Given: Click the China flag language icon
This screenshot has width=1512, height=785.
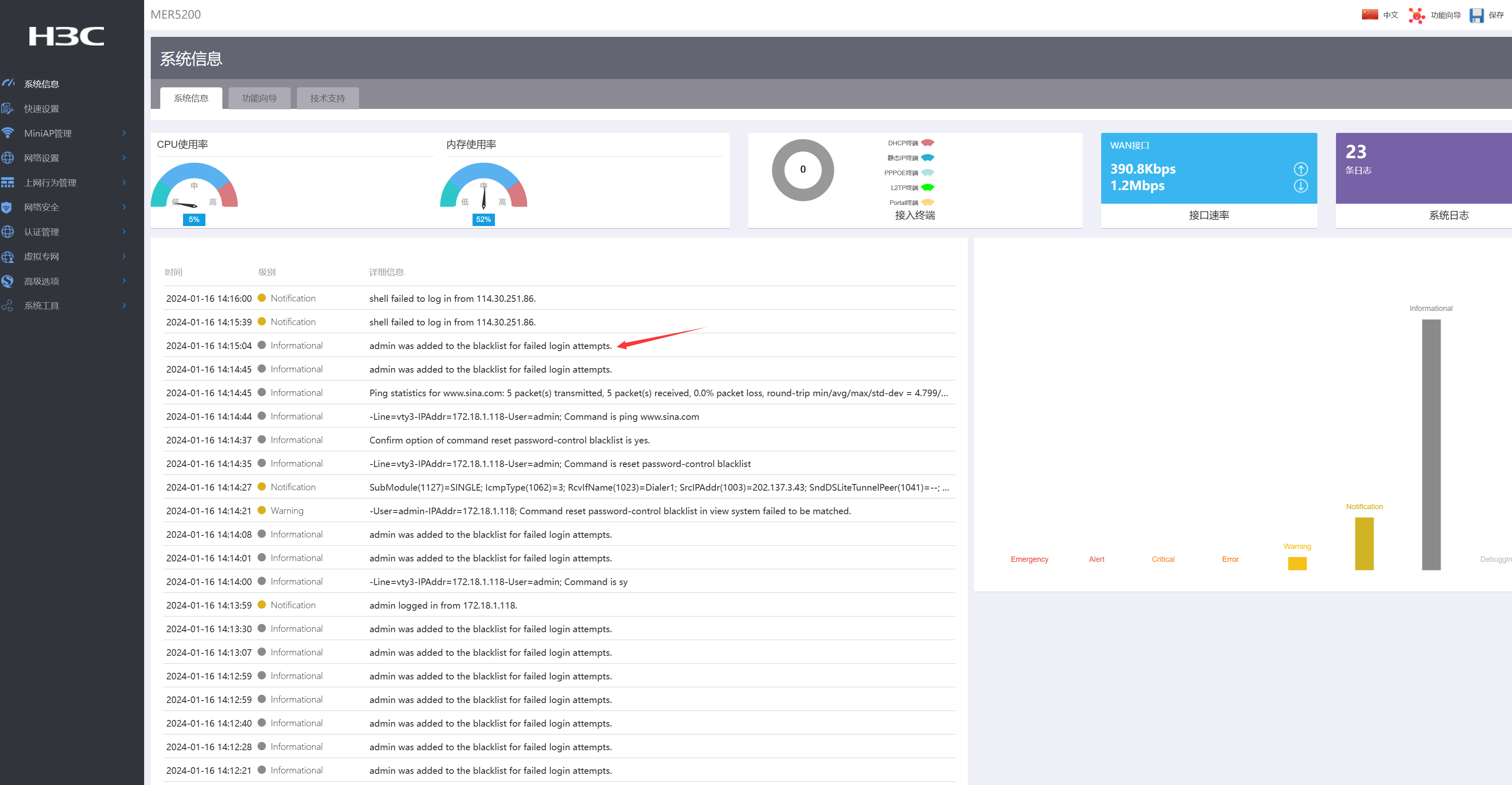Looking at the screenshot, I should tap(1370, 14).
